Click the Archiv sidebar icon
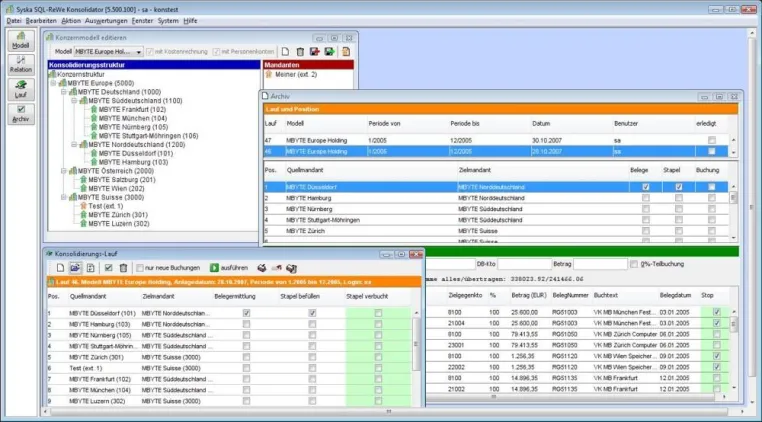Screen dimensions: 762x422 point(21,114)
